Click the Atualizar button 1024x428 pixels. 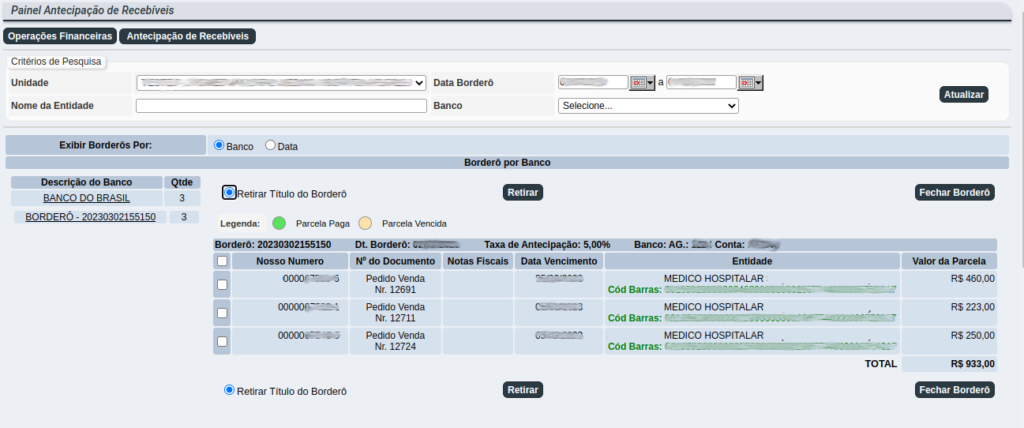coord(965,94)
